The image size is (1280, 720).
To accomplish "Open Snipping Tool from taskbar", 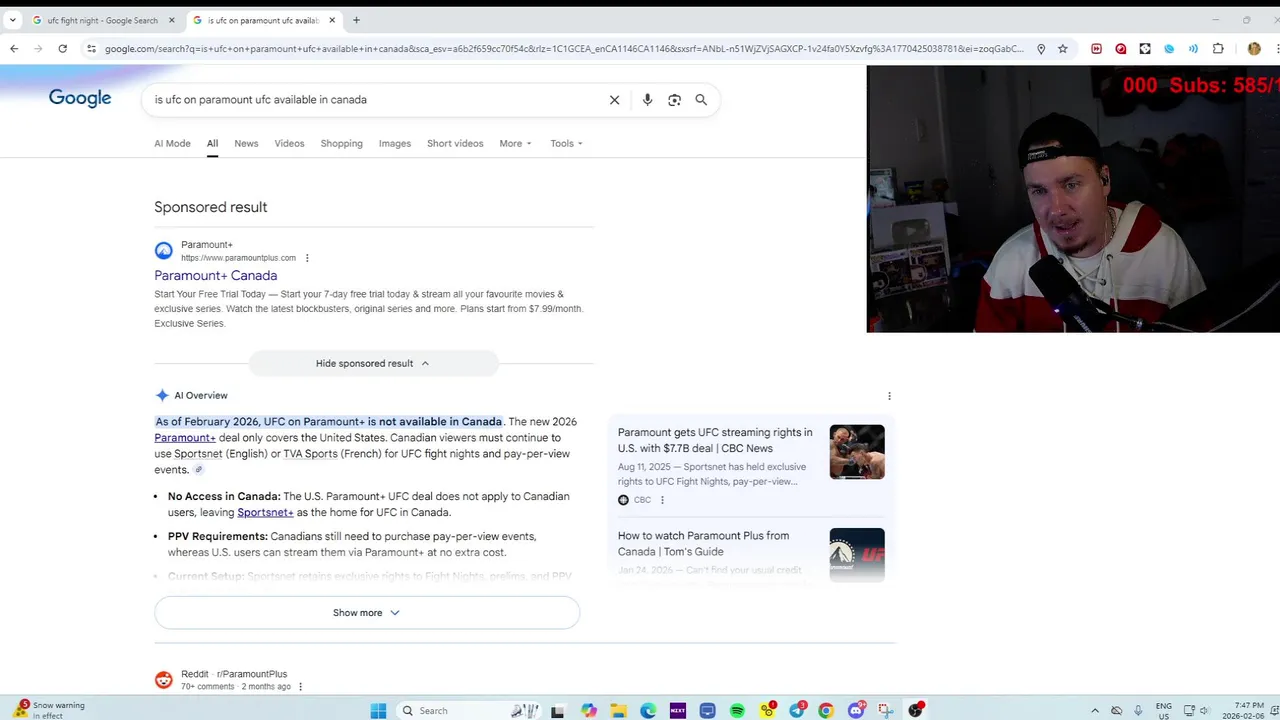I will 886,711.
